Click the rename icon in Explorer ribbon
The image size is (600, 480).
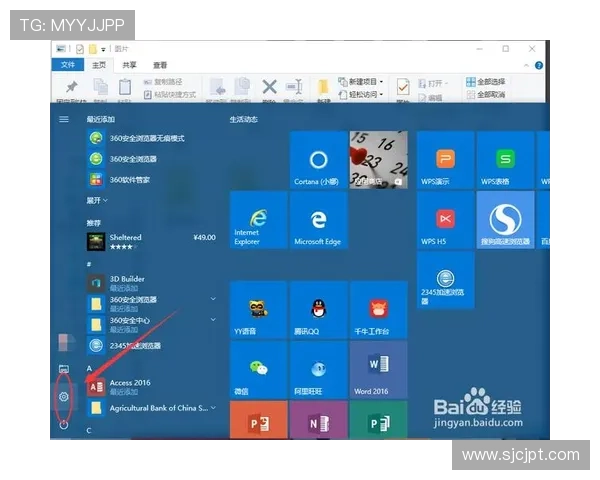pos(294,87)
